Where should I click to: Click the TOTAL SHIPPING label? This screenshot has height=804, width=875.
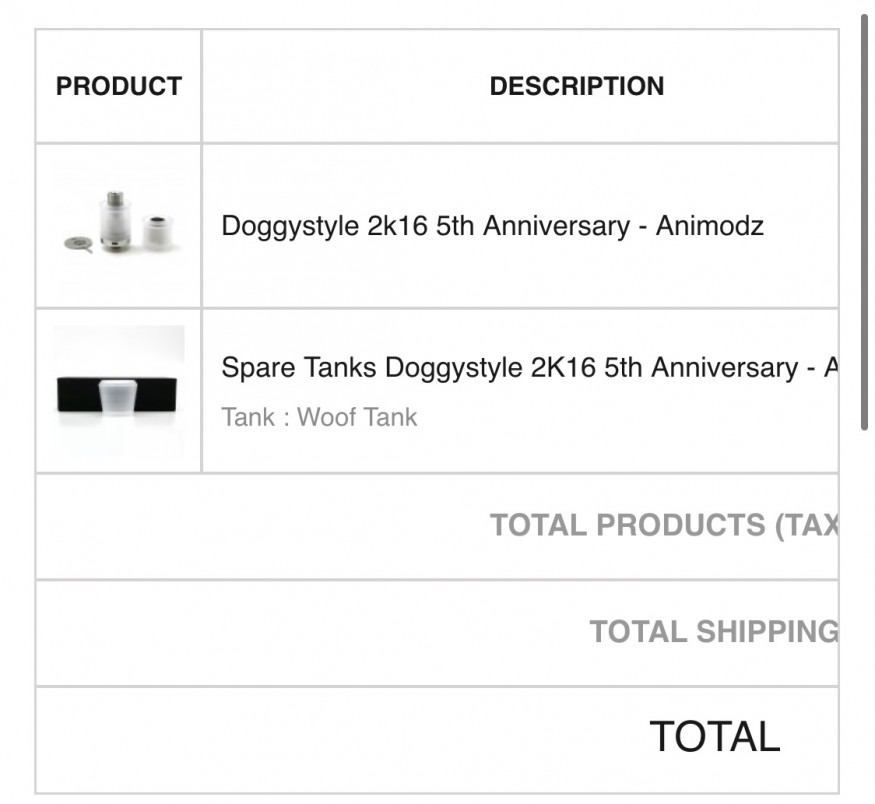coord(713,632)
